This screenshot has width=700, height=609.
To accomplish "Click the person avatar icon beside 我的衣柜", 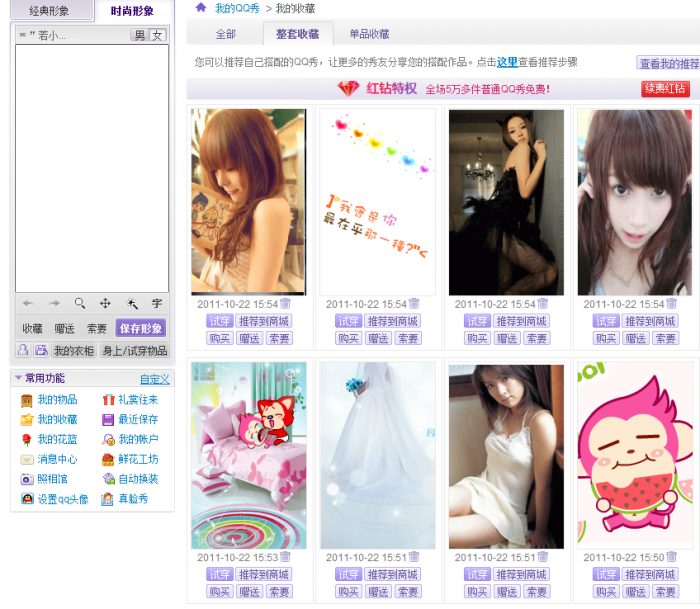I will tap(23, 350).
